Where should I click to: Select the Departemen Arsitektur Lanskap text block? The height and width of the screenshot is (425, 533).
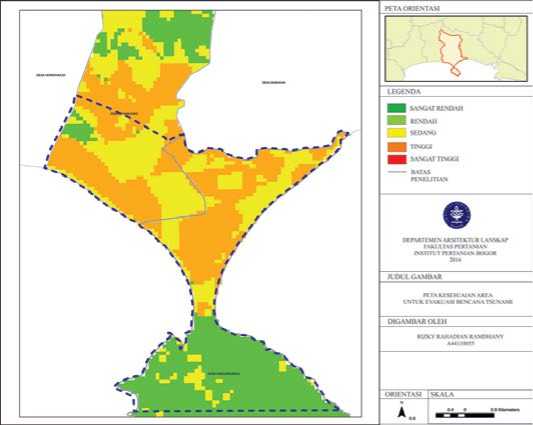pos(455,250)
